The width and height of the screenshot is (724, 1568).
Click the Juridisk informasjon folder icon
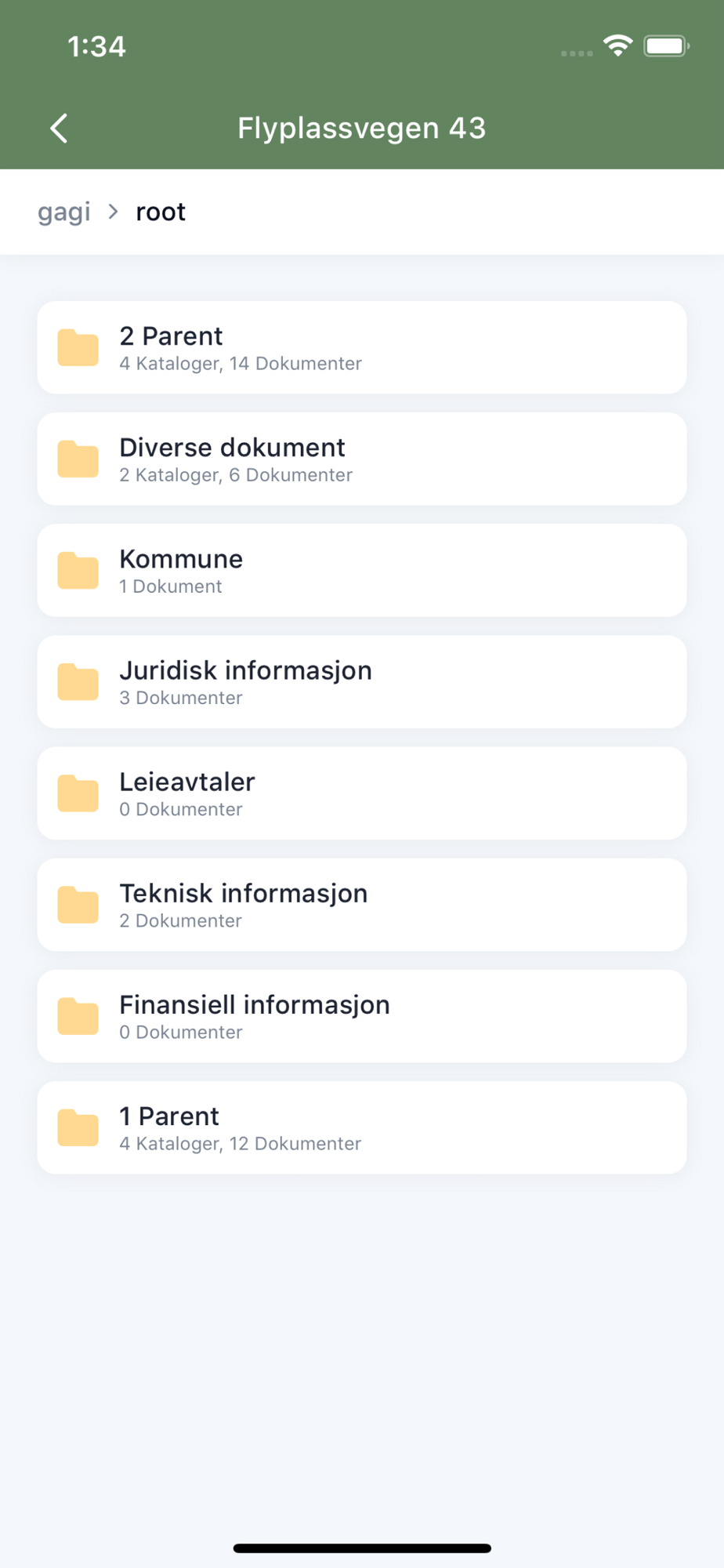tap(78, 682)
